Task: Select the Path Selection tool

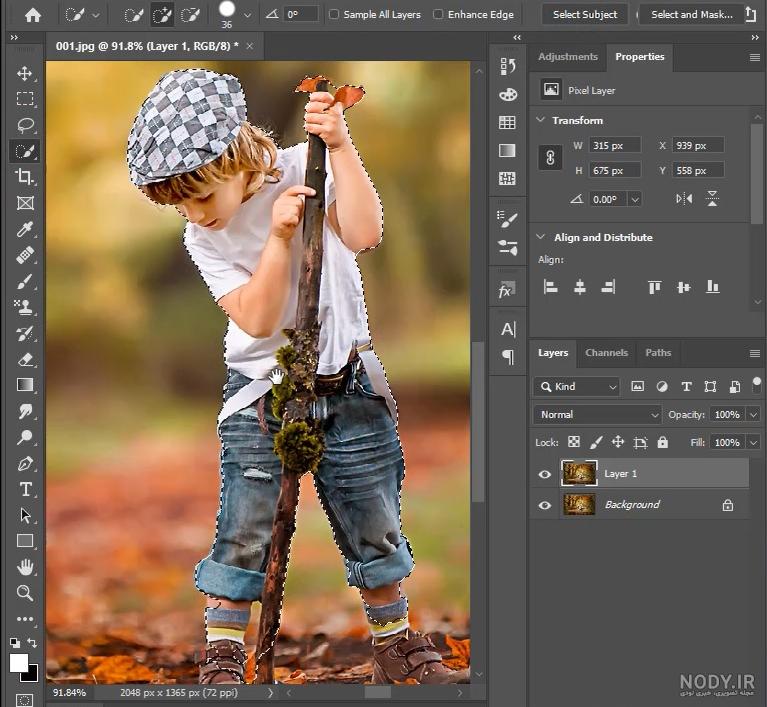Action: point(25,515)
